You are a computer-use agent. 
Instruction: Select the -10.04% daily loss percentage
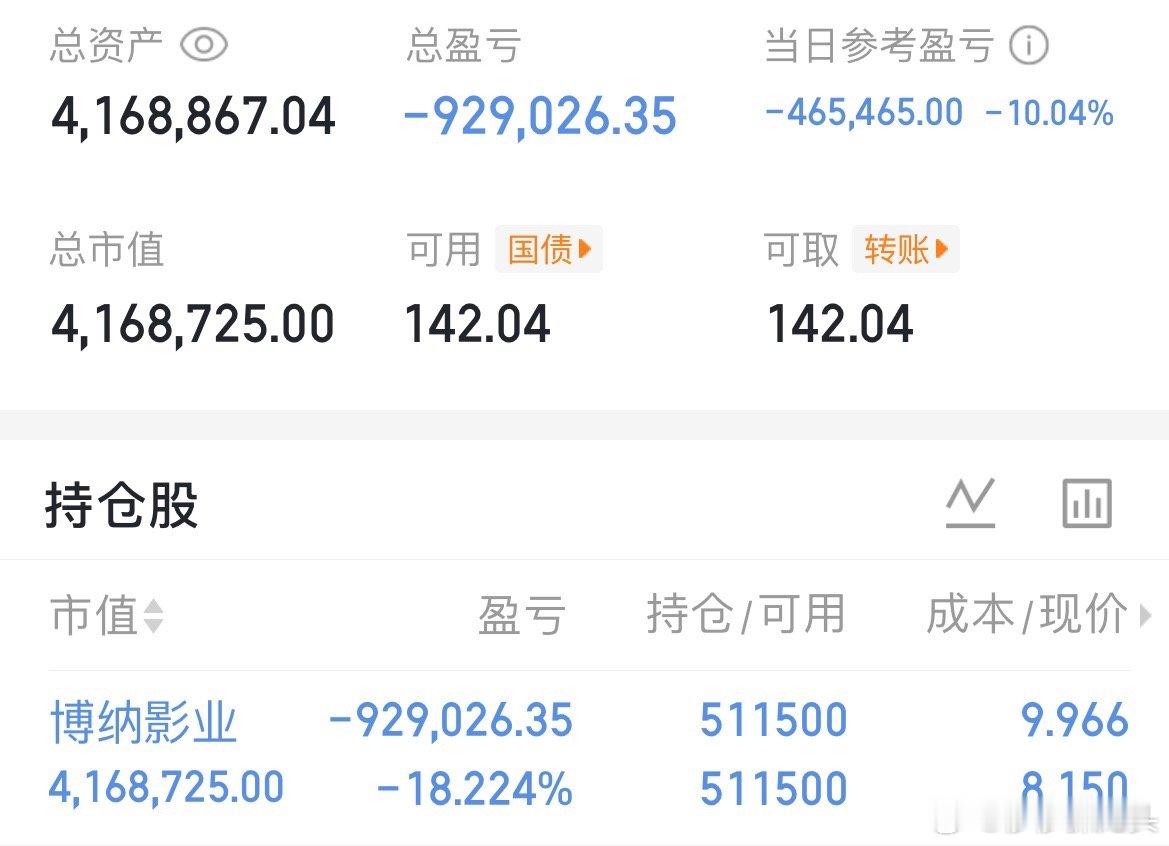(1051, 112)
